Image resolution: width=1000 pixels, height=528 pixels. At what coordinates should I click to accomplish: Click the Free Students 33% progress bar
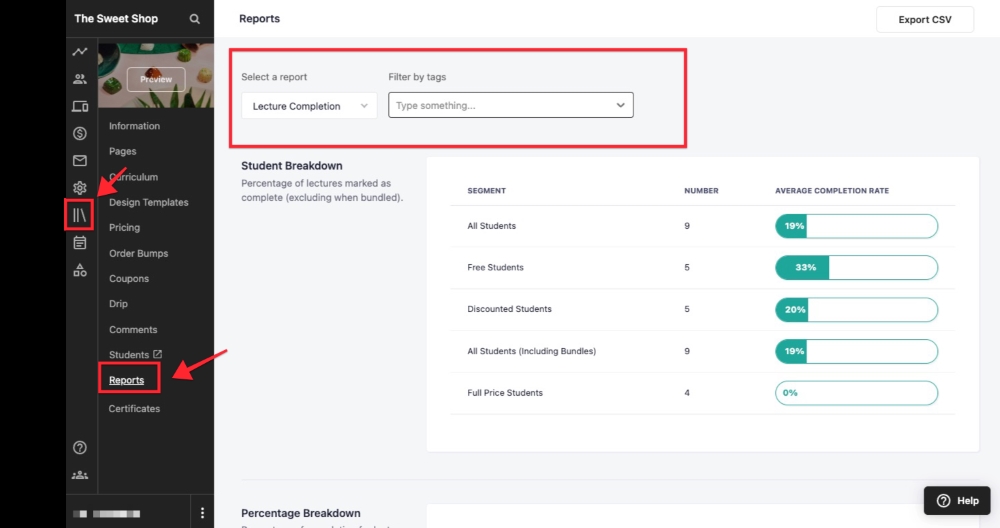coord(857,268)
